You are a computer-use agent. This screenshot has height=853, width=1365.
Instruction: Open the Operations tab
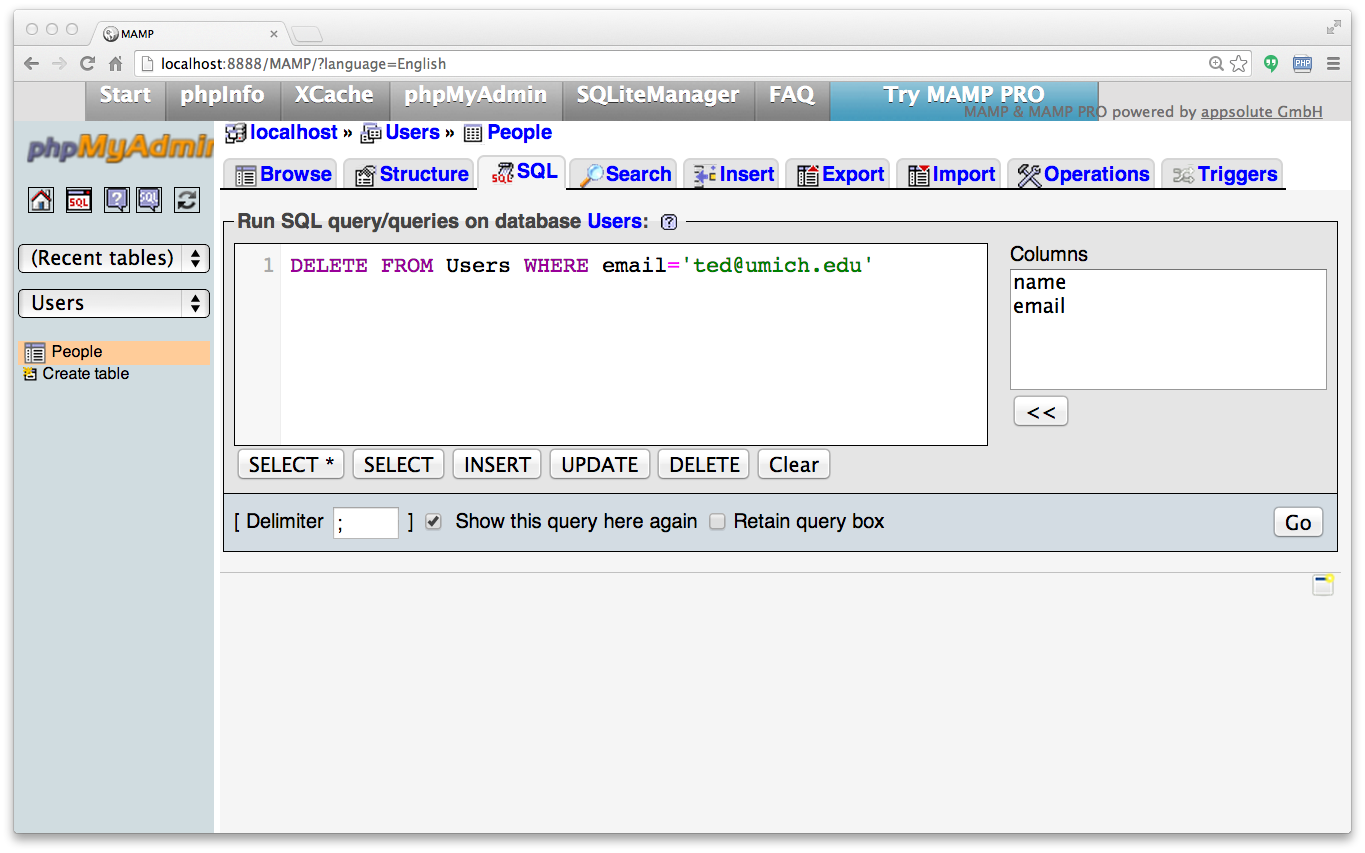coord(1082,174)
